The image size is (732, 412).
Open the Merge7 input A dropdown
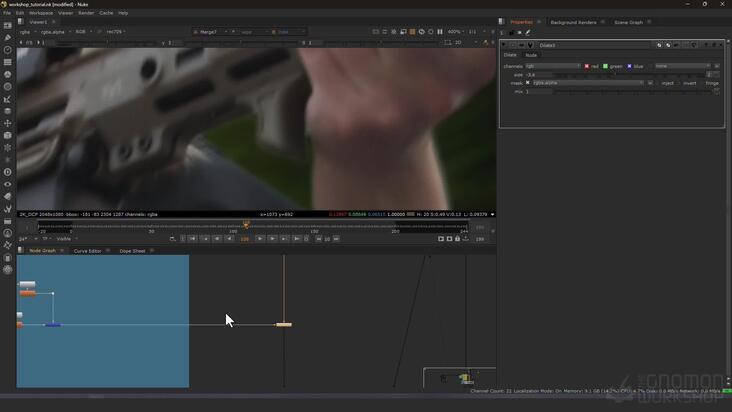210,32
